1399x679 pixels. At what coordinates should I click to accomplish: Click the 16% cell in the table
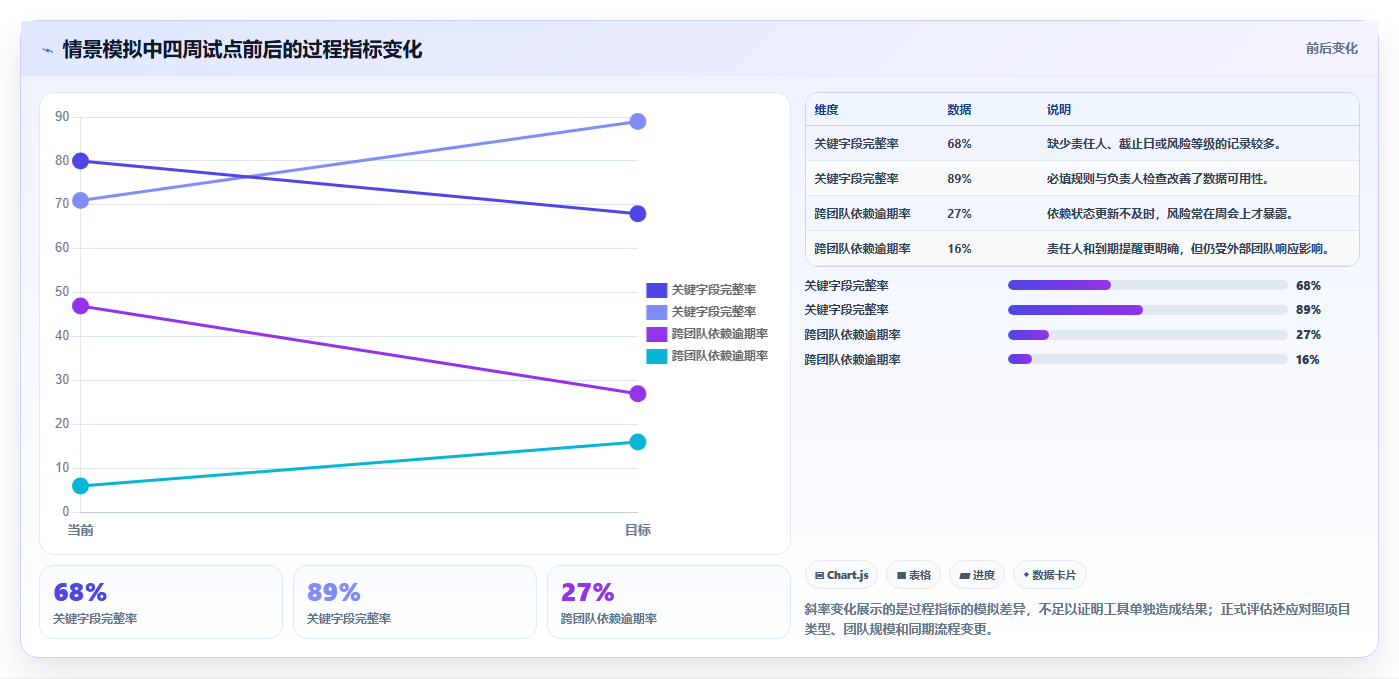tap(959, 249)
